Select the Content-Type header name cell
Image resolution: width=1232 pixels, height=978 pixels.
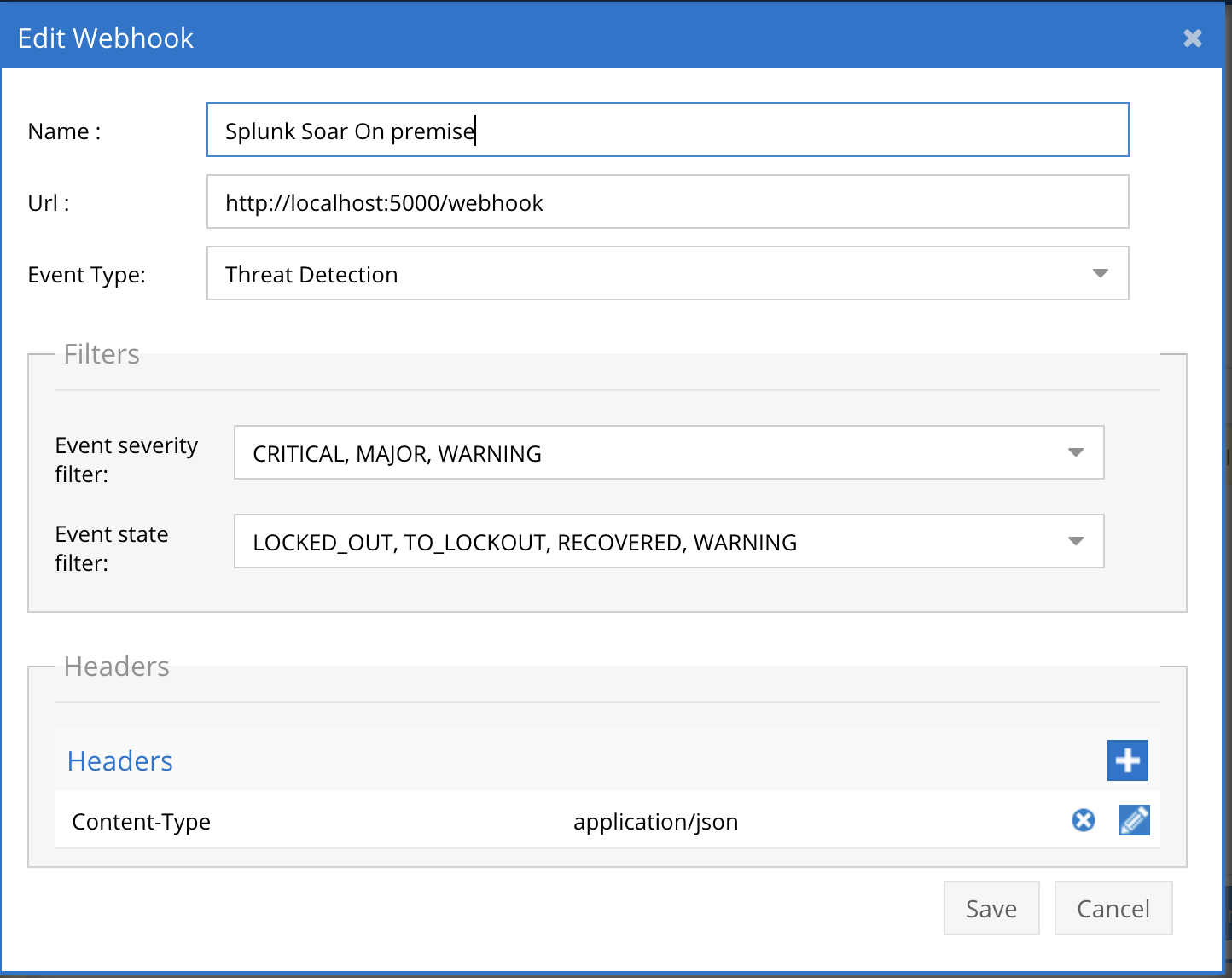pos(142,822)
